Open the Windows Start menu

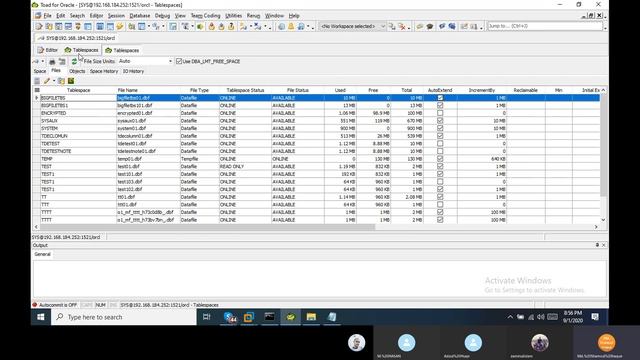point(41,317)
